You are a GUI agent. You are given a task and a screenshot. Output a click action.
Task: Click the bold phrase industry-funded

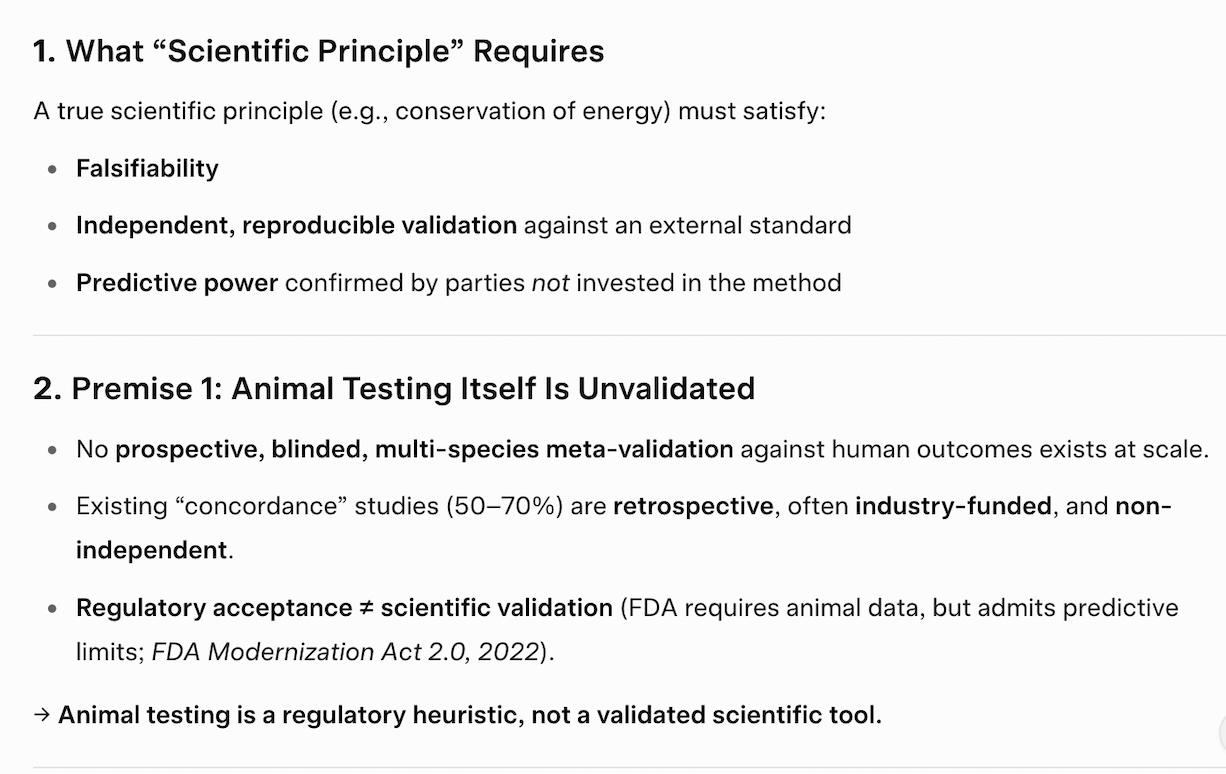(x=953, y=506)
